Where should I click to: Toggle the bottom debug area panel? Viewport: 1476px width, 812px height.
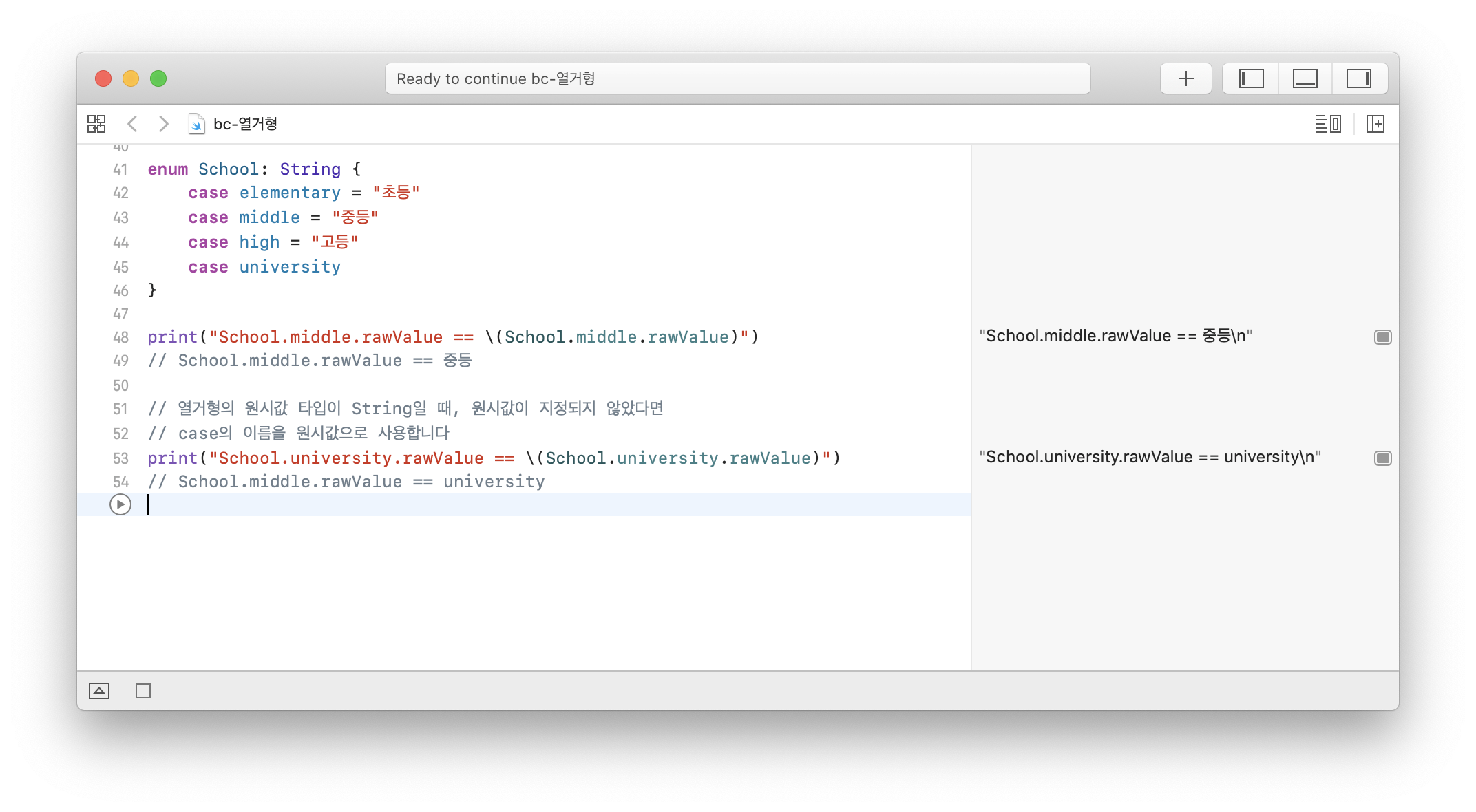click(1305, 78)
